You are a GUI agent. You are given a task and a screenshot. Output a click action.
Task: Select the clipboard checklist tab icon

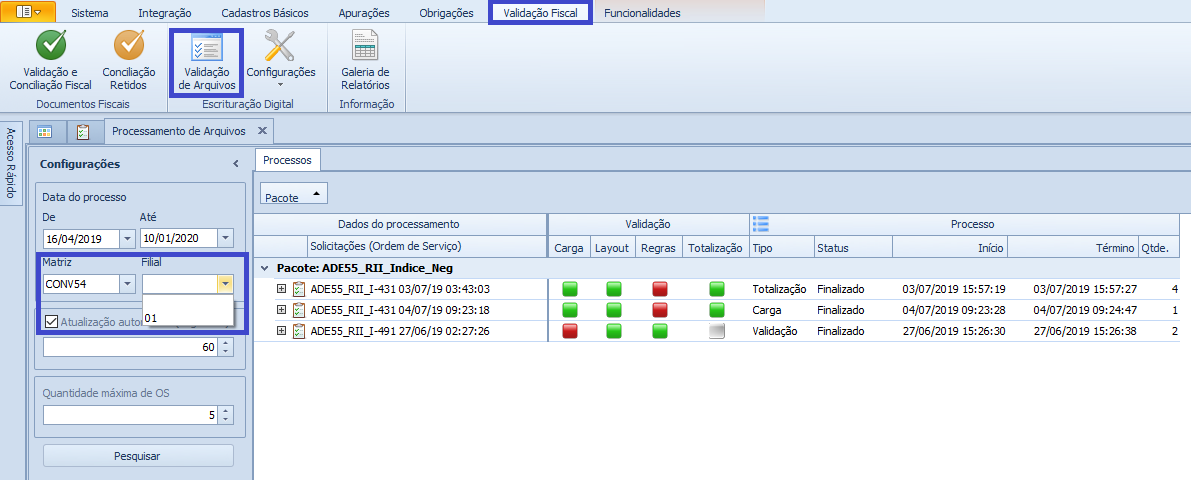tap(84, 131)
